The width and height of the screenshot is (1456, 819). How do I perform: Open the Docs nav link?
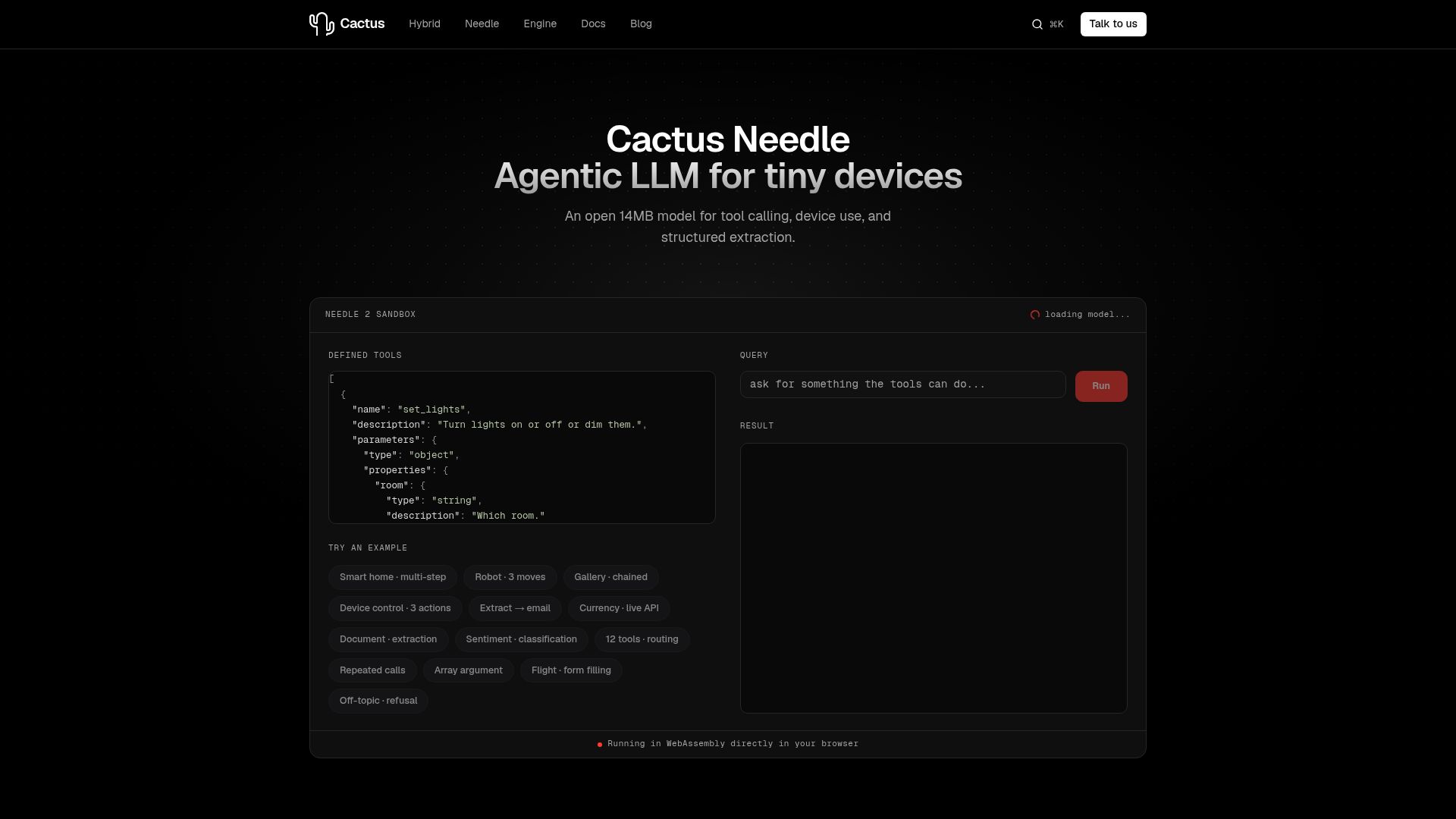(593, 24)
